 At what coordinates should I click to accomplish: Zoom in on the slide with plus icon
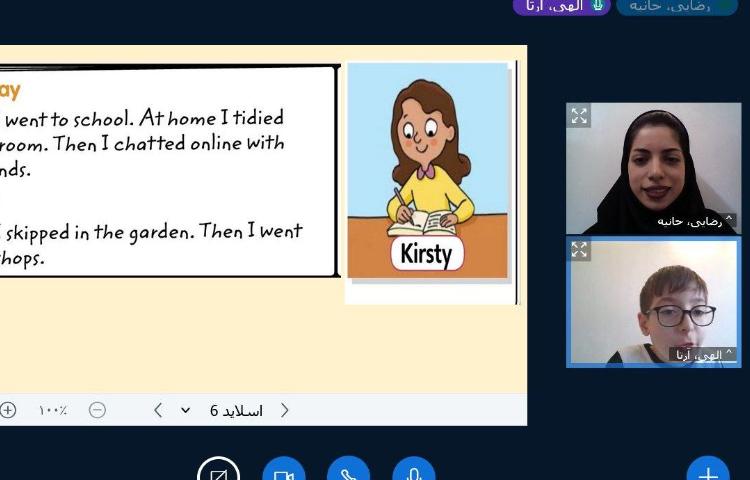click(x=8, y=410)
